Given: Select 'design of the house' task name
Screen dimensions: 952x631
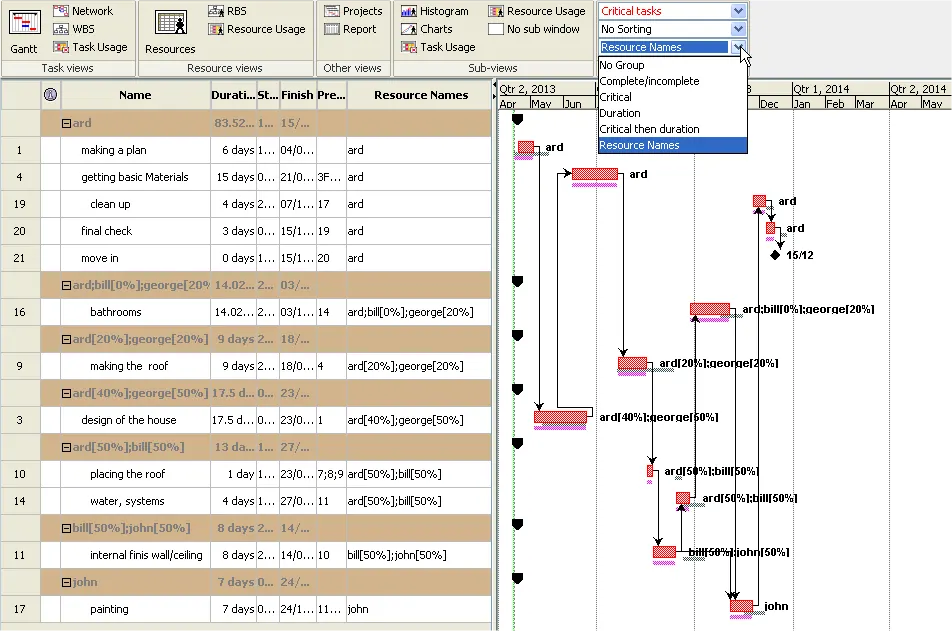Looking at the screenshot, I should (129, 420).
